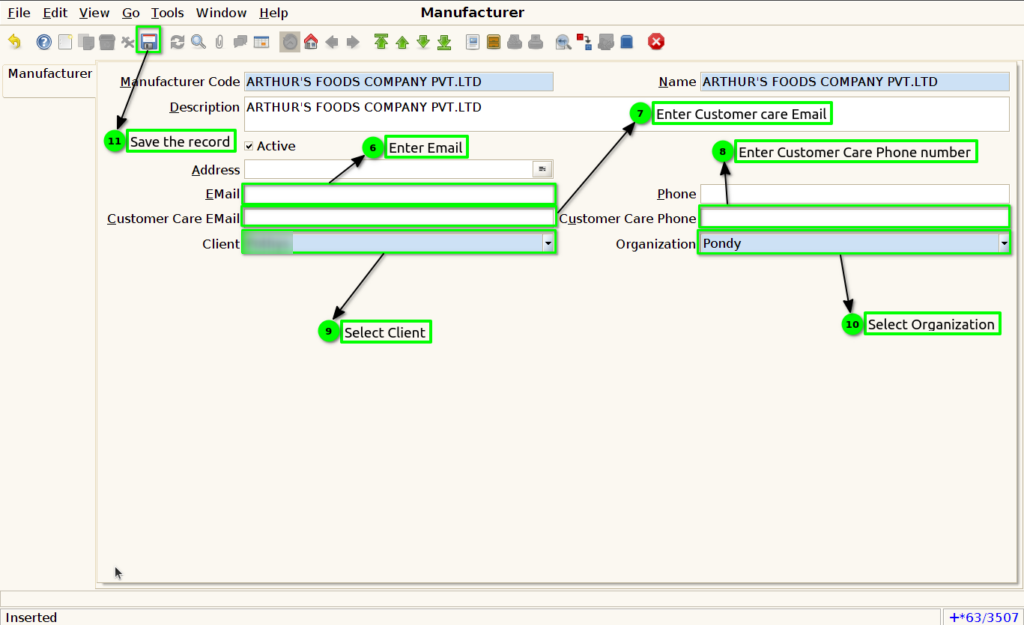The height and width of the screenshot is (625, 1024).
Task: Click the Delete selected items icon
Action: point(128,42)
